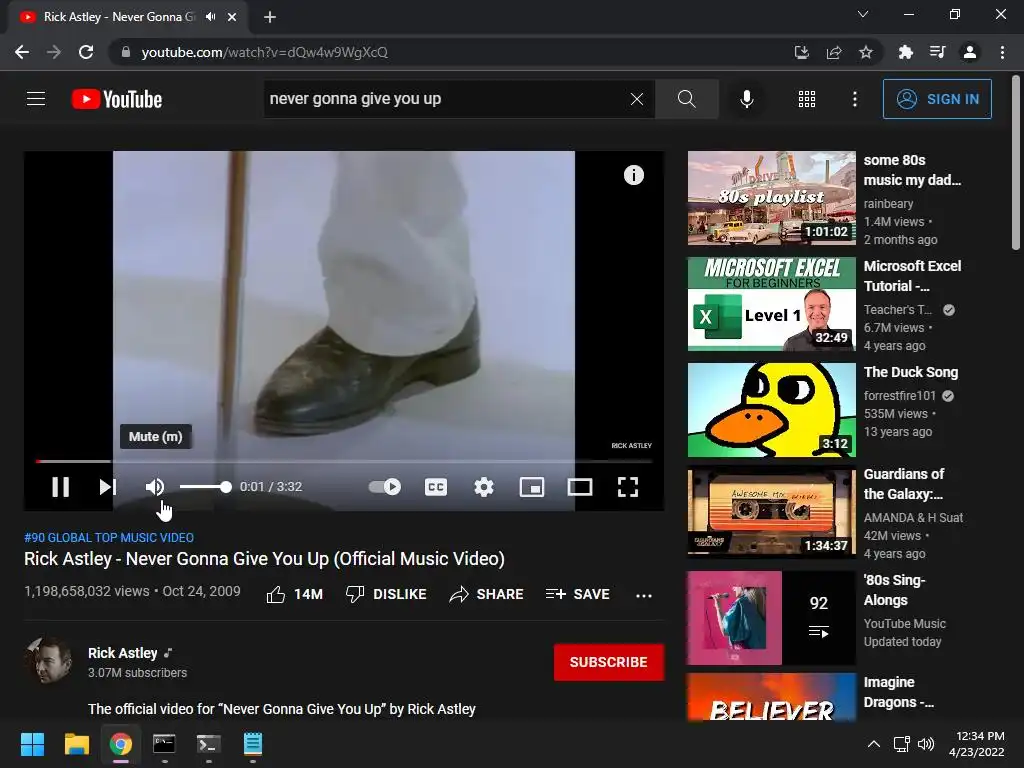Mute the video using the speaker icon
The image size is (1024, 768).
(155, 487)
